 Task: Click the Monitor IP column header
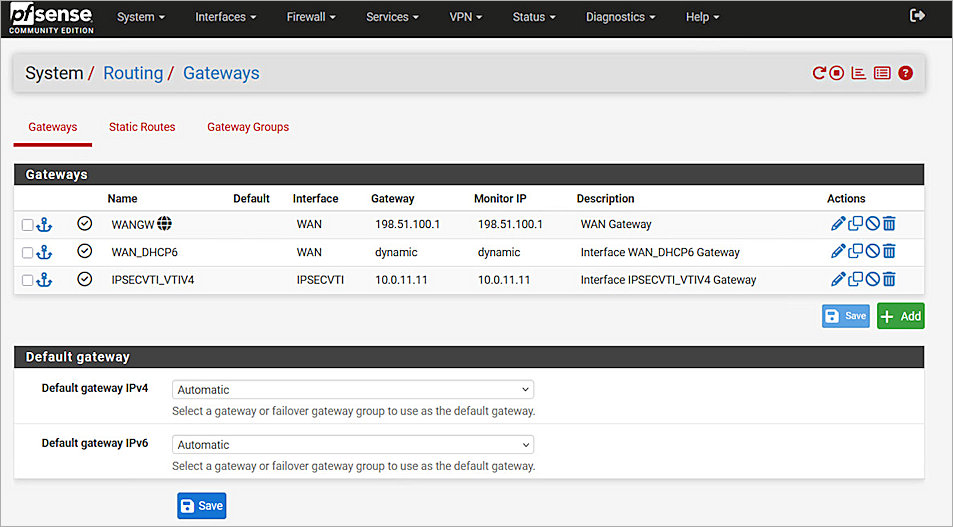click(500, 199)
